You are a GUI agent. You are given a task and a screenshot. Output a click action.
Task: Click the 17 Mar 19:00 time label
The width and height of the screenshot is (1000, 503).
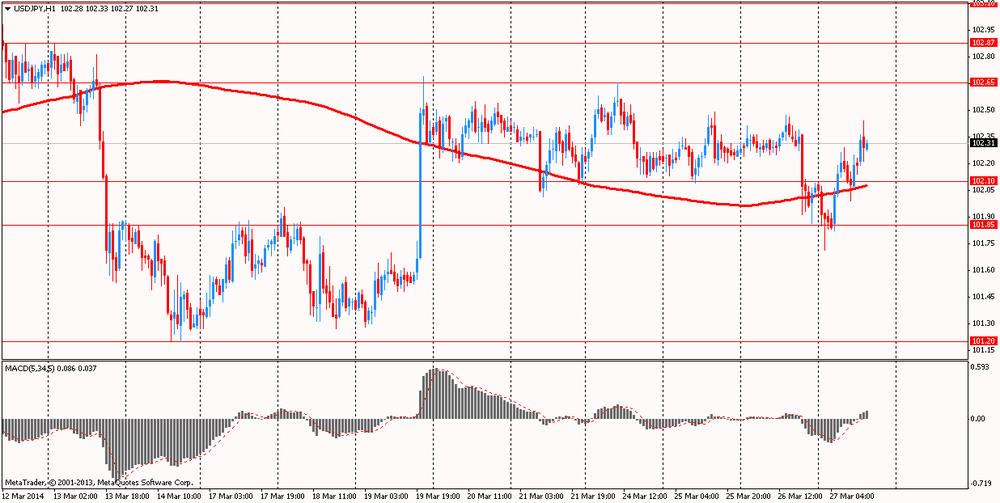(x=283, y=495)
